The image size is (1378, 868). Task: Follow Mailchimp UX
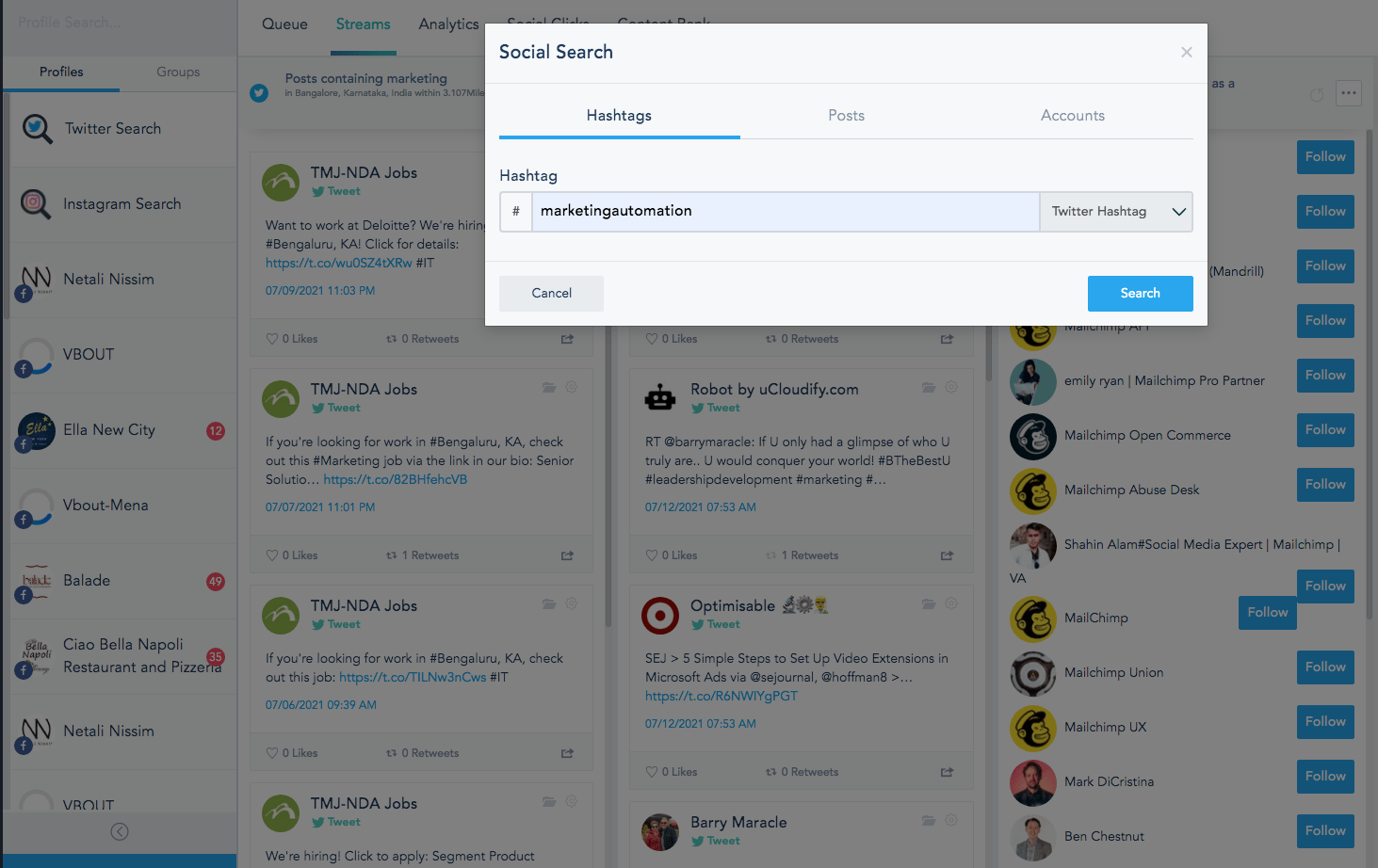tap(1325, 722)
